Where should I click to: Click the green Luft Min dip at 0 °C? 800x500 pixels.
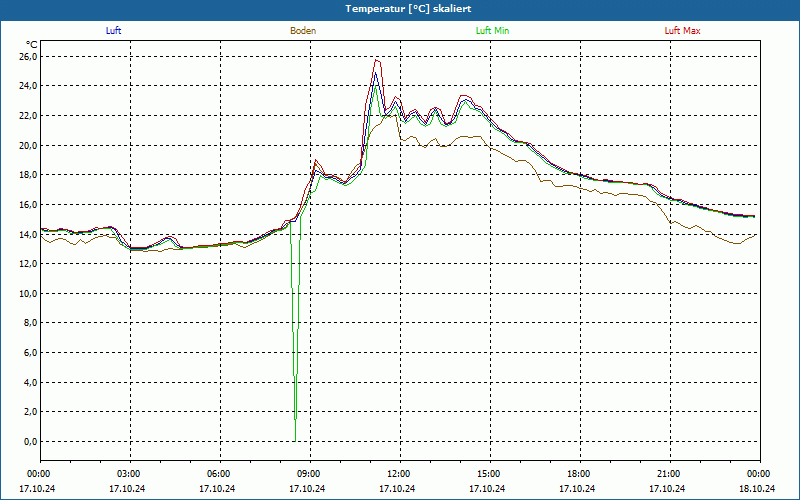point(295,440)
